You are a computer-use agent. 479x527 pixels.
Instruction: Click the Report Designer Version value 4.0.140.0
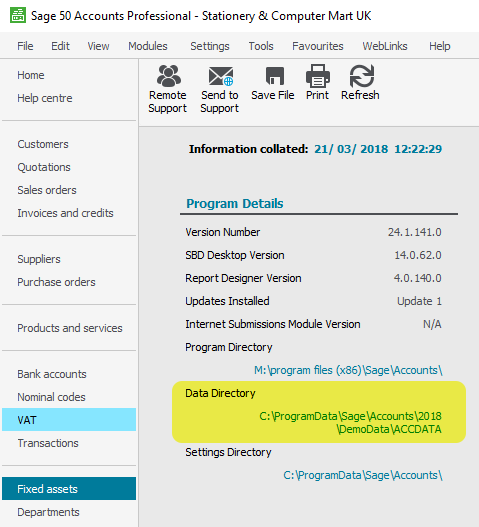[x=417, y=278]
